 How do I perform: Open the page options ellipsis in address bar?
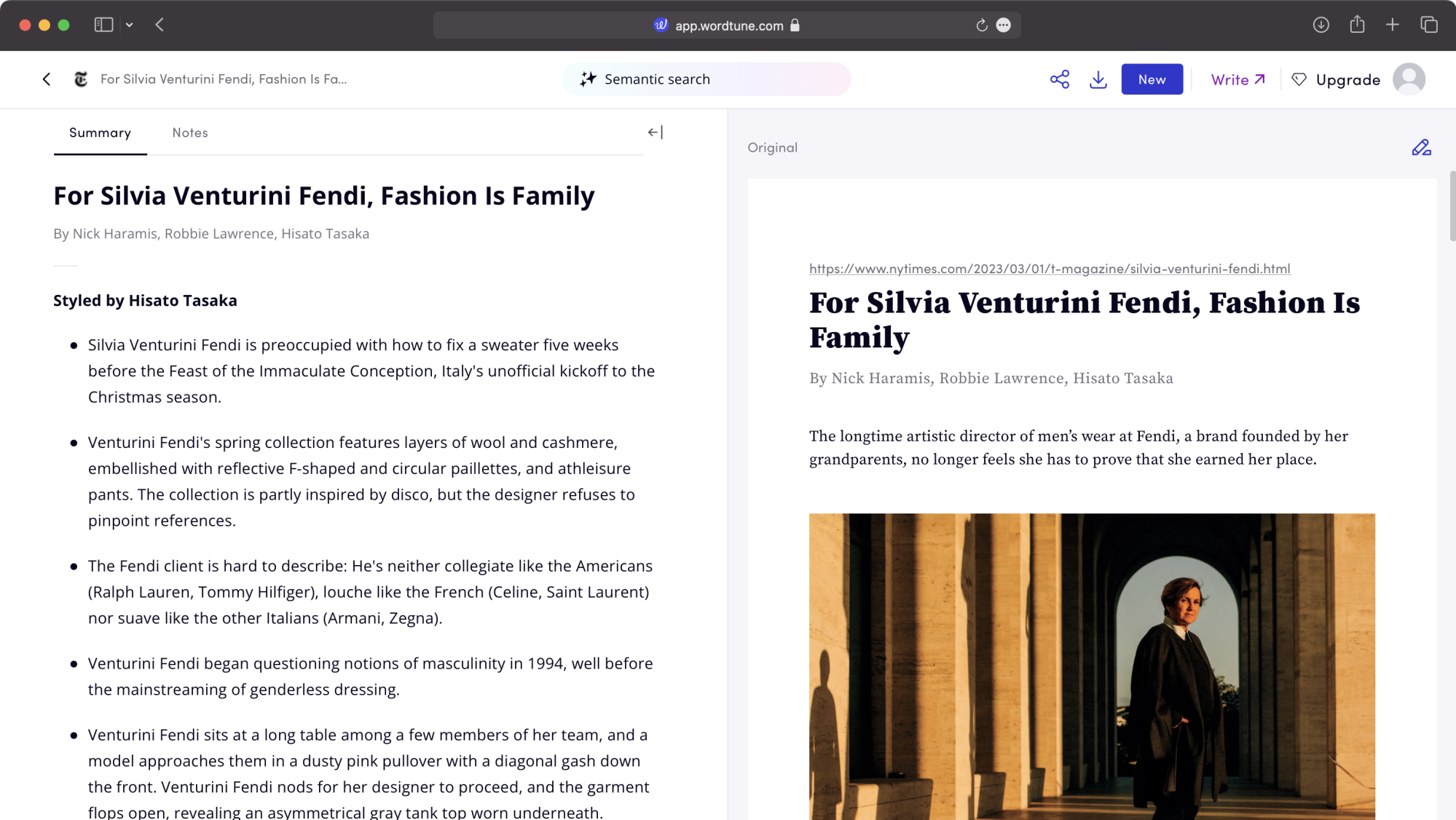(x=1003, y=25)
